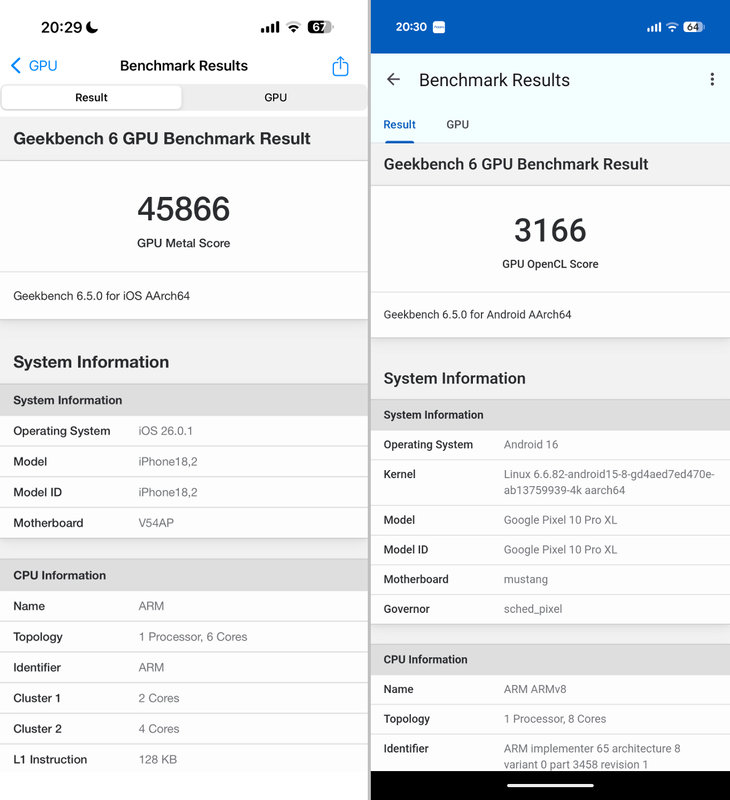This screenshot has height=800, width=730.
Task: Tap Geekbench 6.5.0 for Android AArch64 text
Action: [477, 315]
